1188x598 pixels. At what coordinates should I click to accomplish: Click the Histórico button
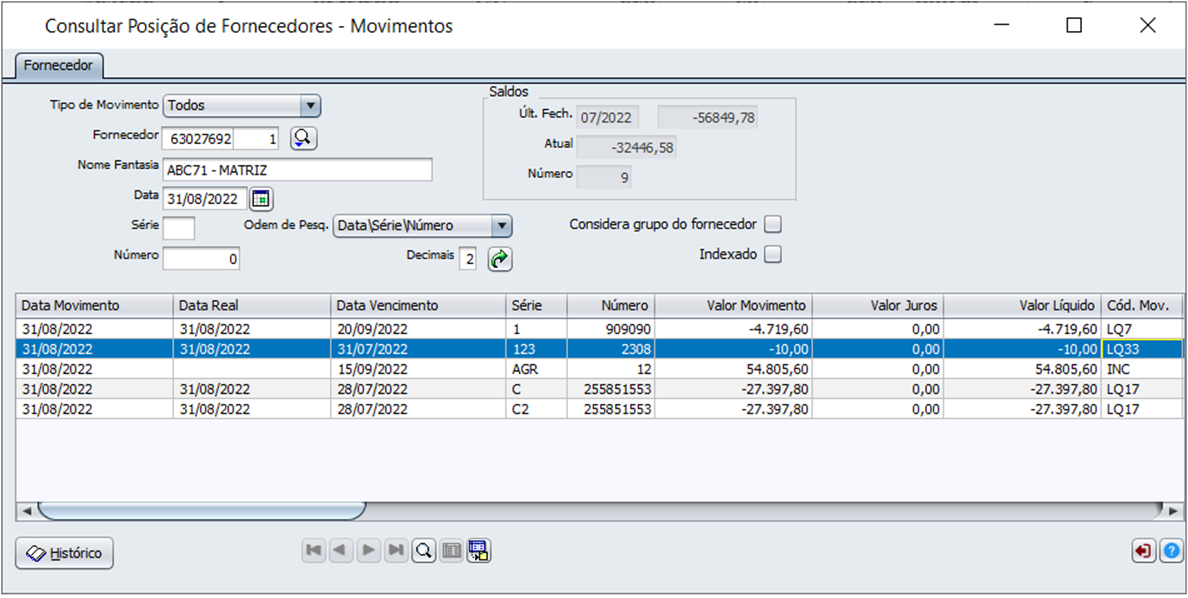[64, 553]
